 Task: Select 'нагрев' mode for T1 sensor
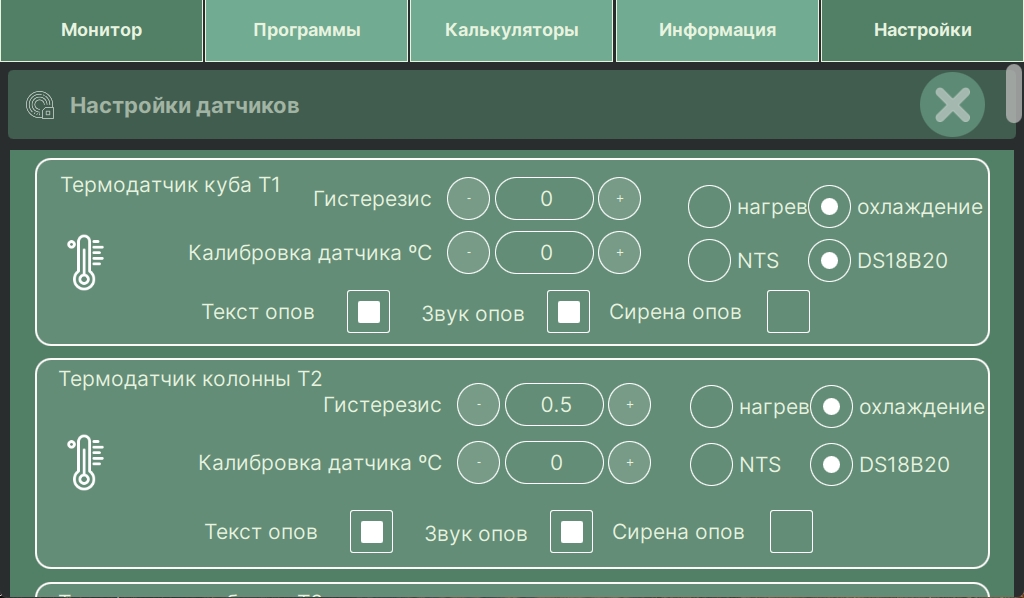pyautogui.click(x=710, y=207)
